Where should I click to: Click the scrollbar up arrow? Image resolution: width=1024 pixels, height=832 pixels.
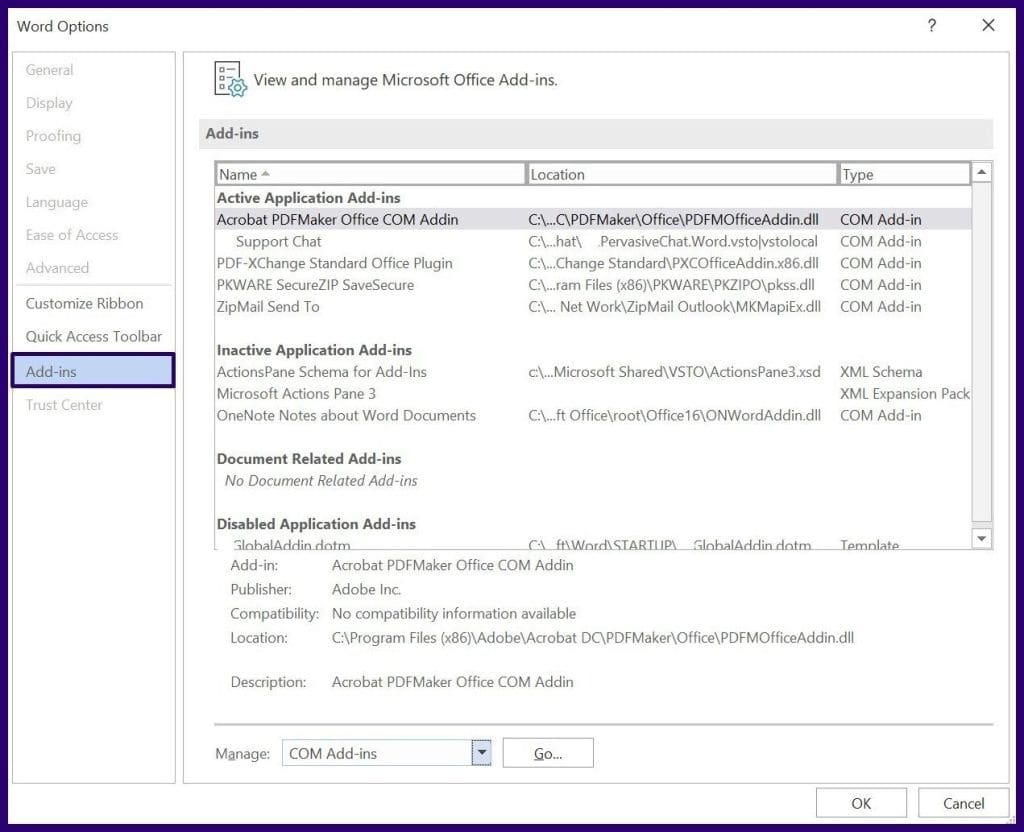click(x=981, y=169)
